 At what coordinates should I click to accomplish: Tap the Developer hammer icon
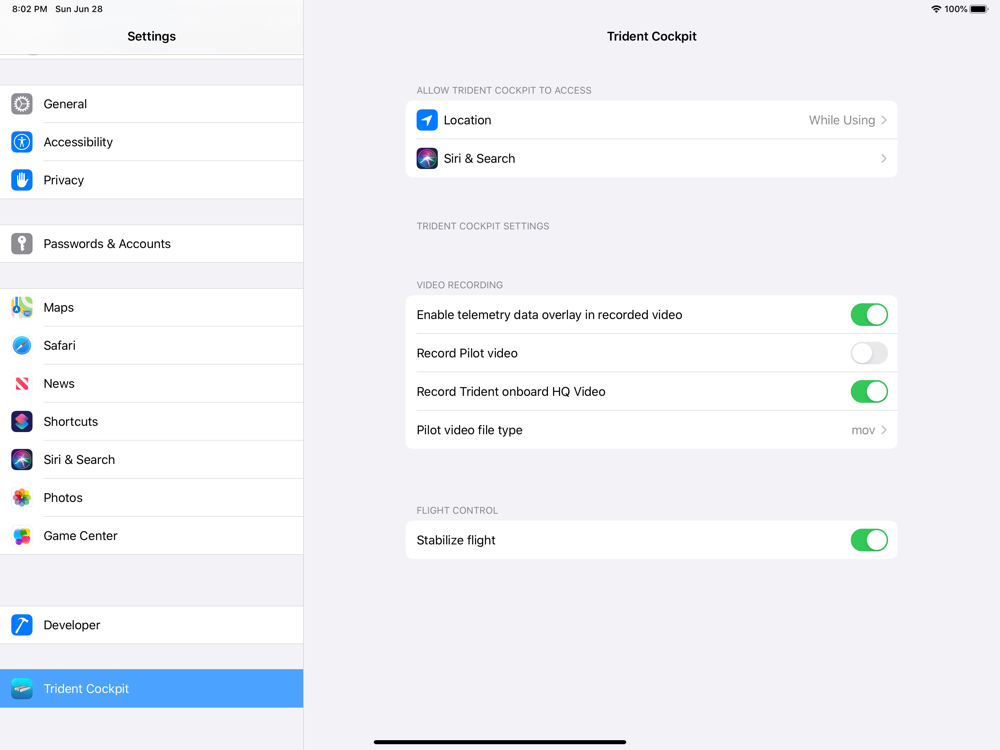tap(22, 625)
